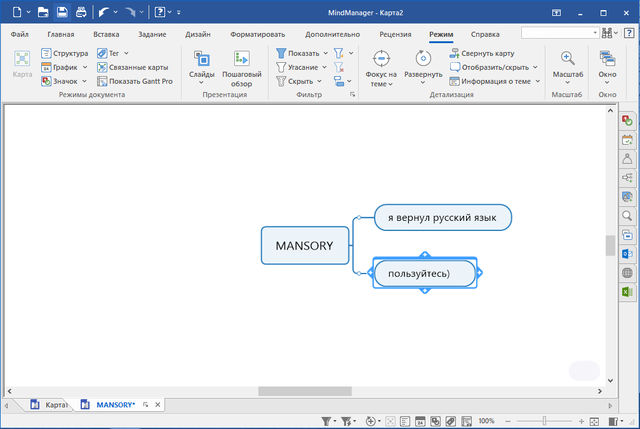Click the zoom in plus button
640x429 pixels.
(x=581, y=421)
